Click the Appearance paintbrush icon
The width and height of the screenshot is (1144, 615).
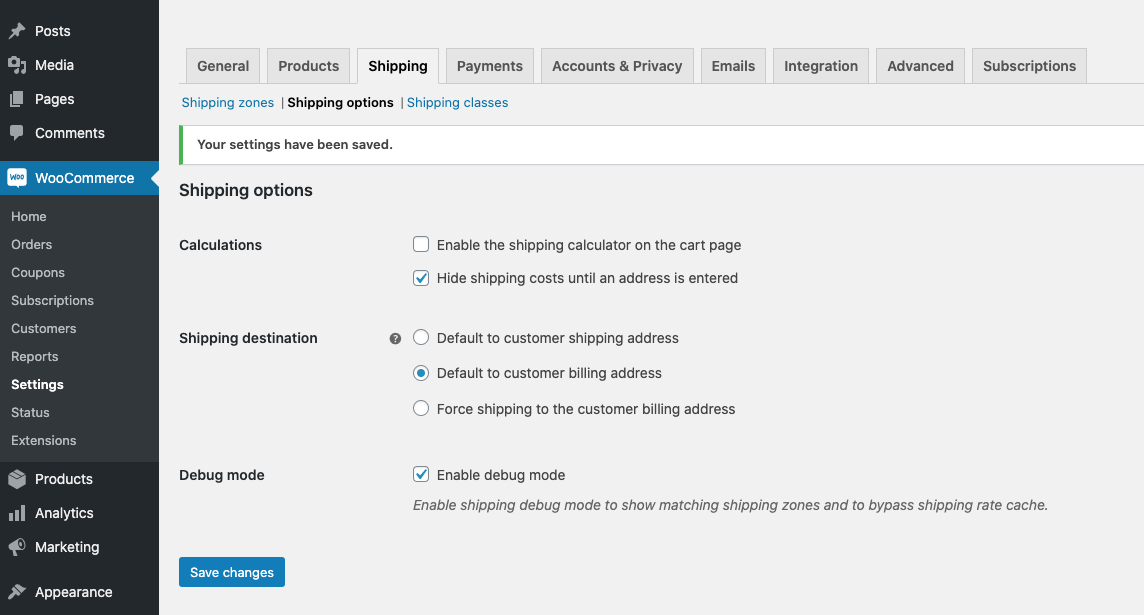coord(17,592)
